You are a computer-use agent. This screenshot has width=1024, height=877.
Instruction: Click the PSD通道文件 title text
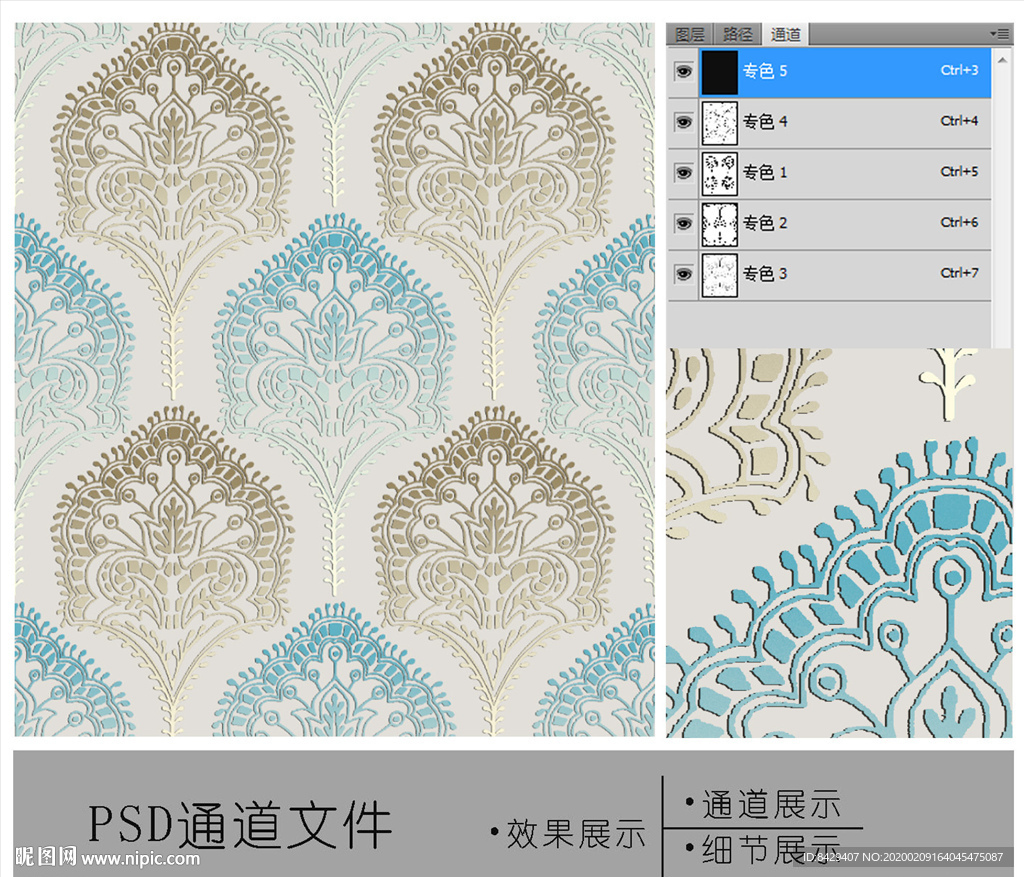240,825
